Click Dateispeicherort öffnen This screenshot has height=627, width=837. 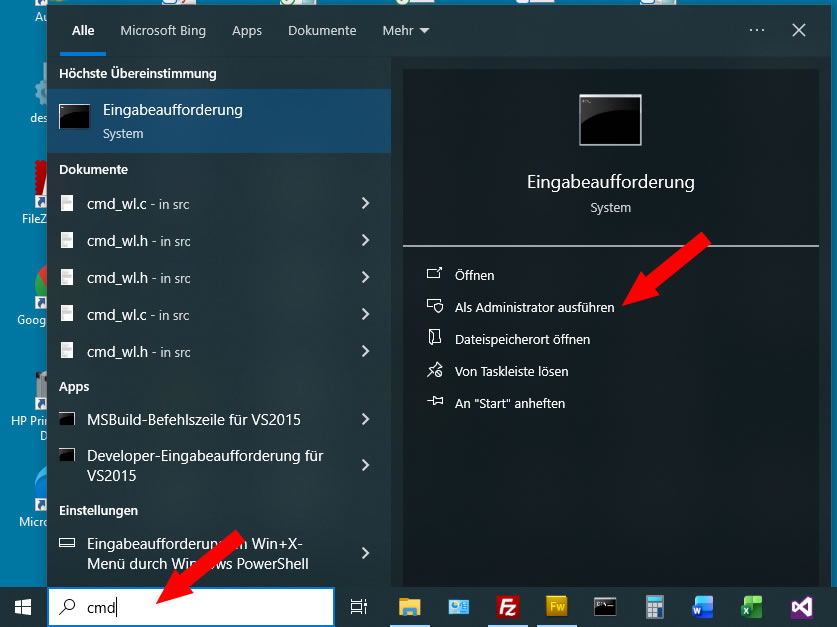(x=522, y=339)
